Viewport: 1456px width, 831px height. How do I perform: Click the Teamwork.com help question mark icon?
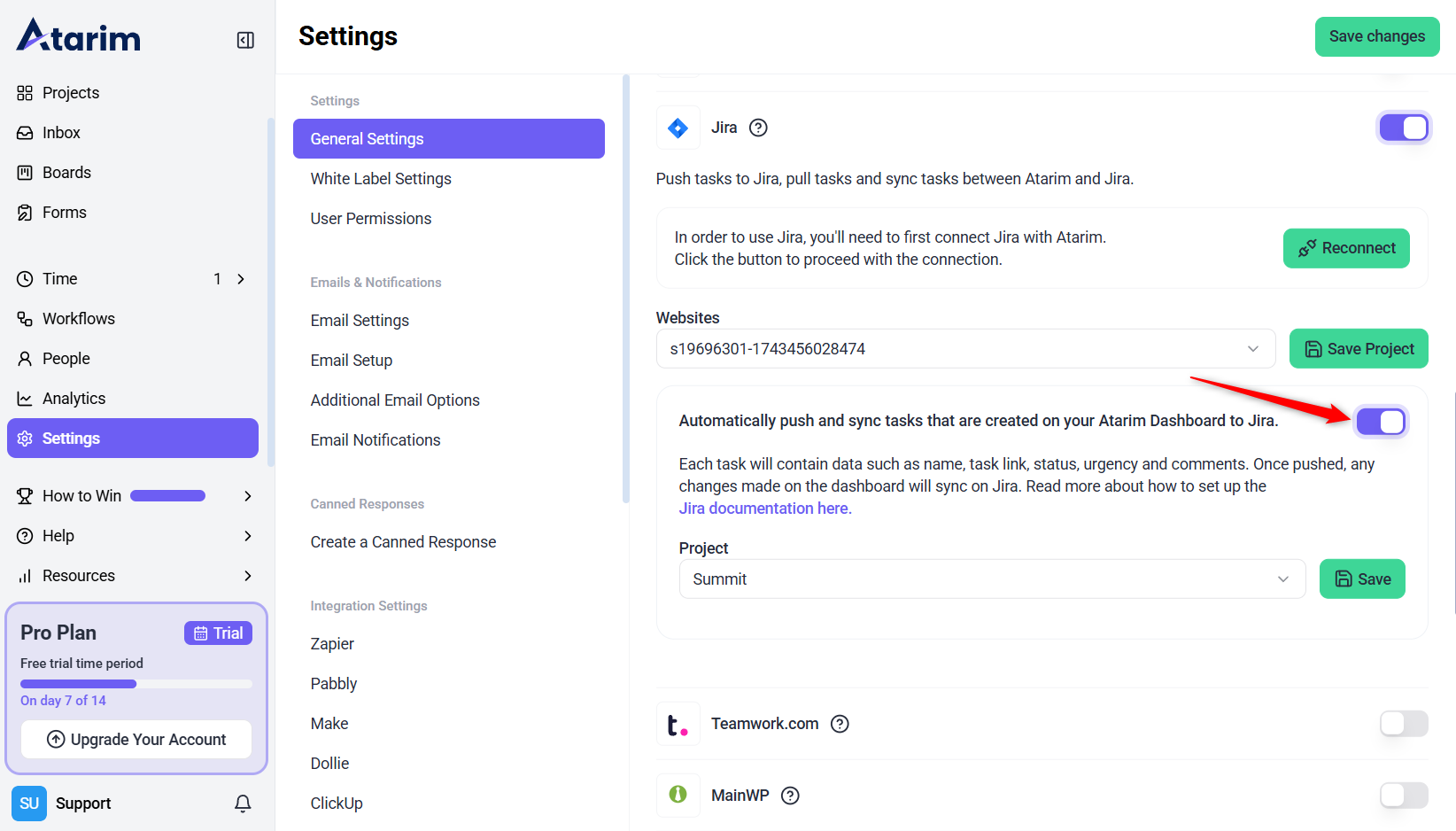840,724
